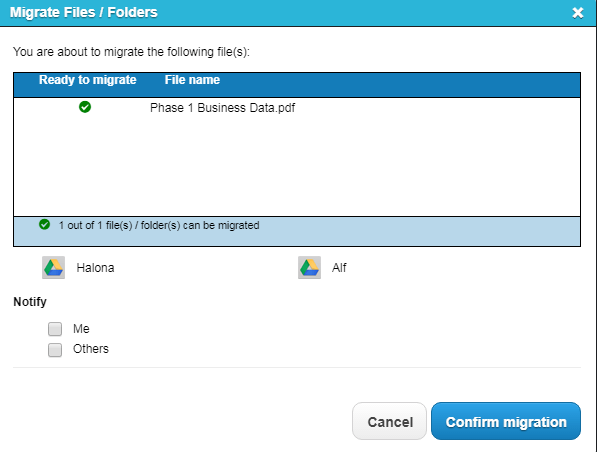Click the Notify section heading
597x452 pixels.
pyautogui.click(x=30, y=302)
